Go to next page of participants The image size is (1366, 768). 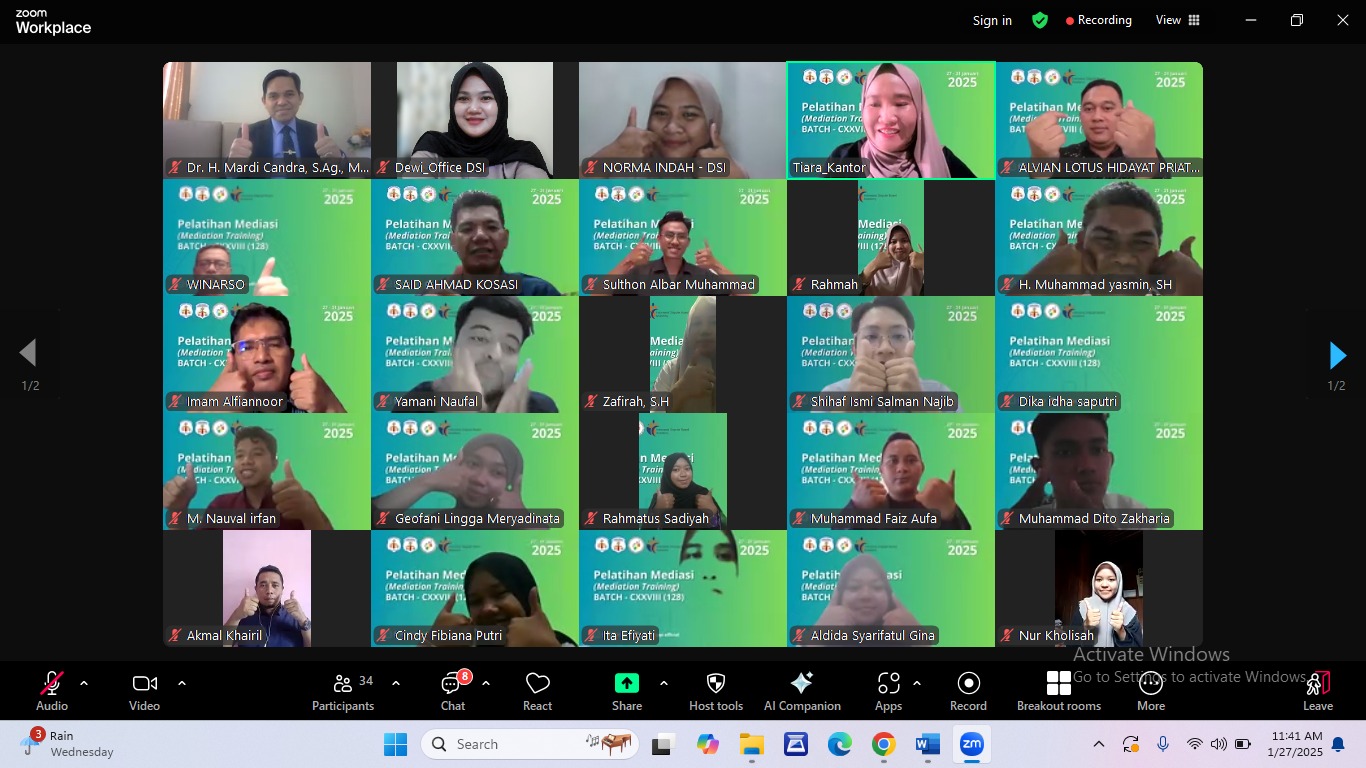(1337, 355)
